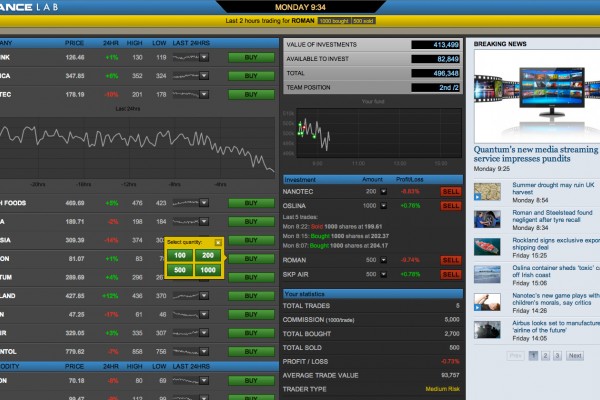Viewport: 600px width, 400px height.
Task: Collapse chart dropdown for 178.19 row
Action: pos(204,94)
